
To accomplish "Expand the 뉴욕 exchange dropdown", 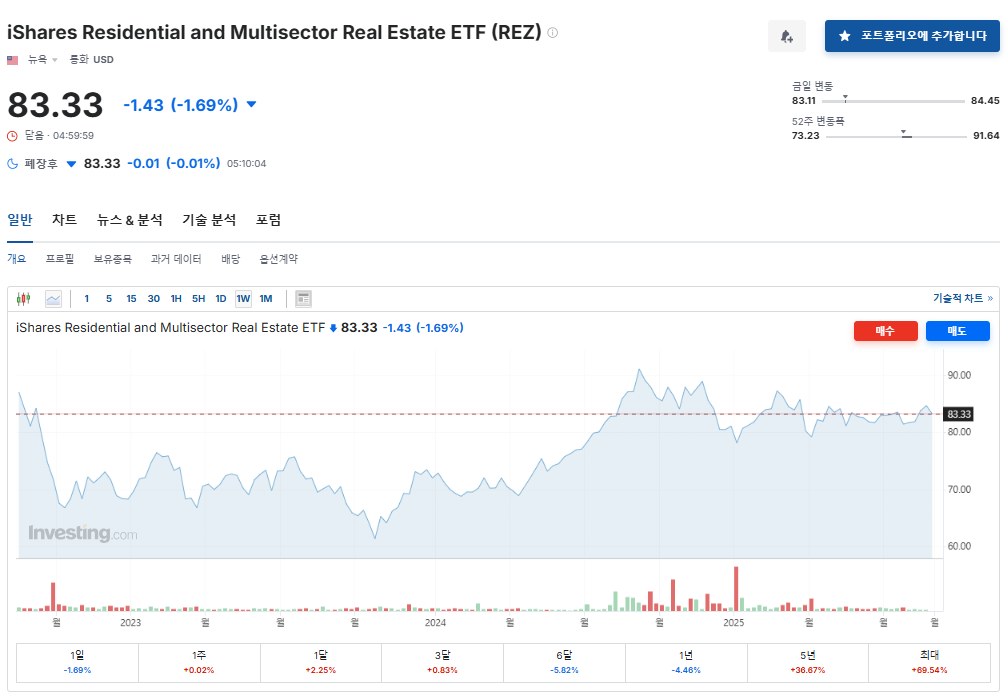I will (x=42, y=60).
